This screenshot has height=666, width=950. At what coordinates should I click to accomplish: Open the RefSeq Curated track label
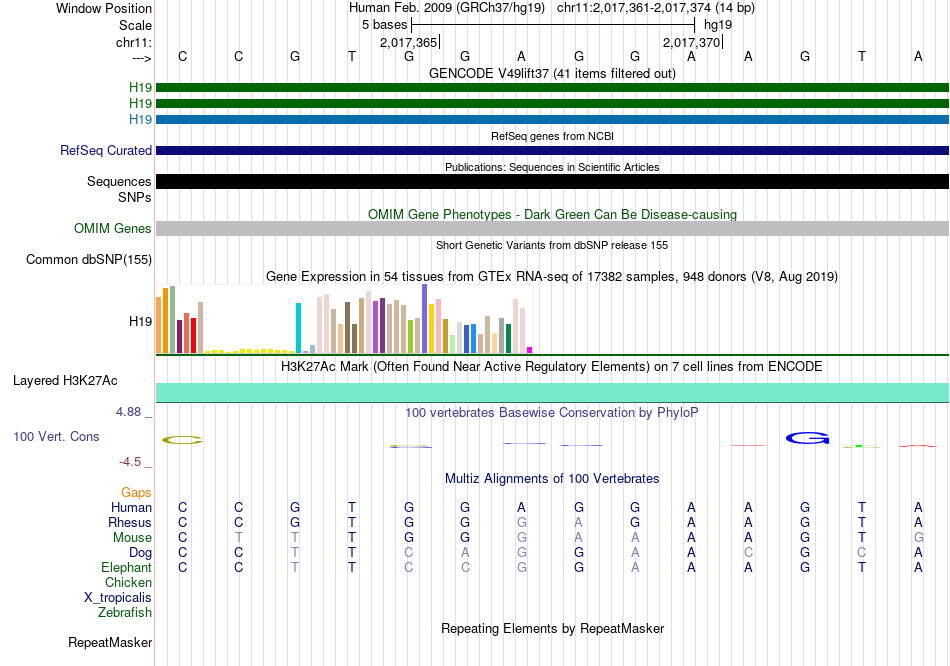click(105, 150)
